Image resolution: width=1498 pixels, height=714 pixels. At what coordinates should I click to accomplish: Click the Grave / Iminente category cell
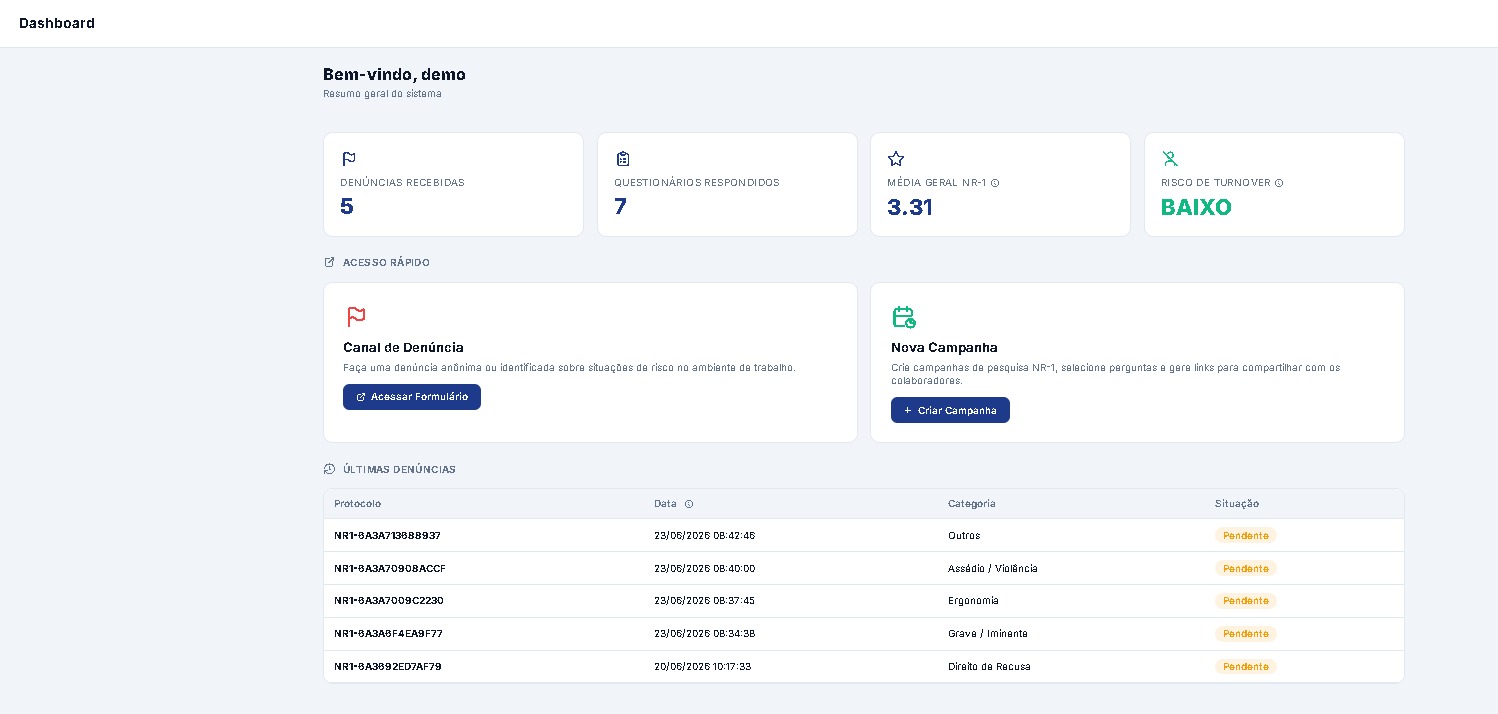[988, 634]
